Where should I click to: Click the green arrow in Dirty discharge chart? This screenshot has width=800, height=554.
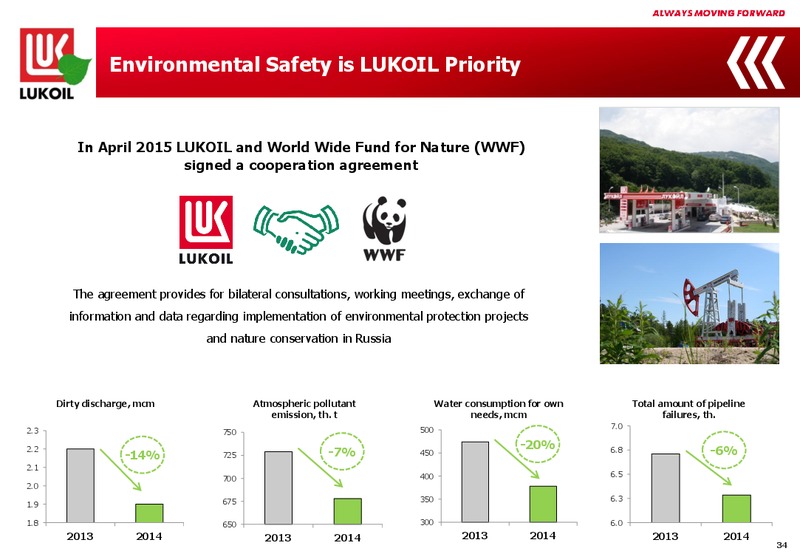tap(121, 470)
